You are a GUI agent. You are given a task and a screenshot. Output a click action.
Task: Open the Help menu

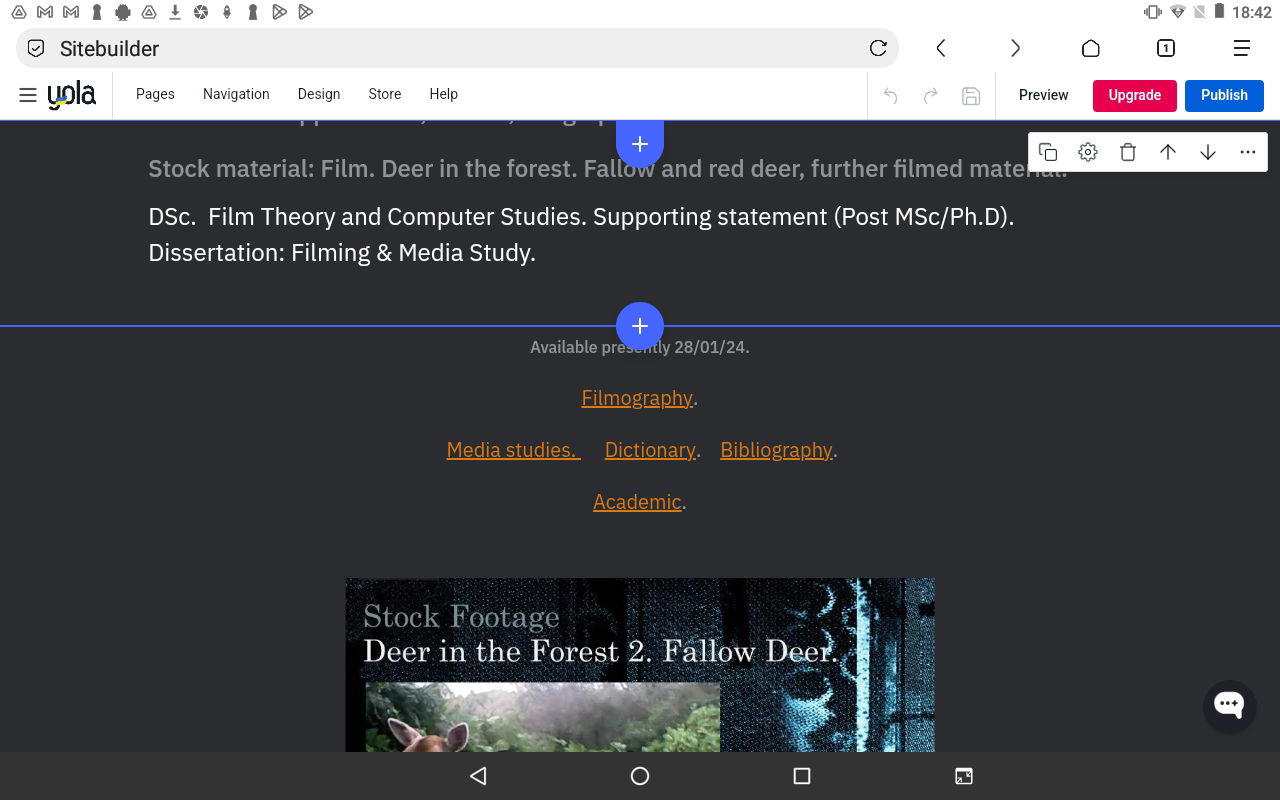444,94
